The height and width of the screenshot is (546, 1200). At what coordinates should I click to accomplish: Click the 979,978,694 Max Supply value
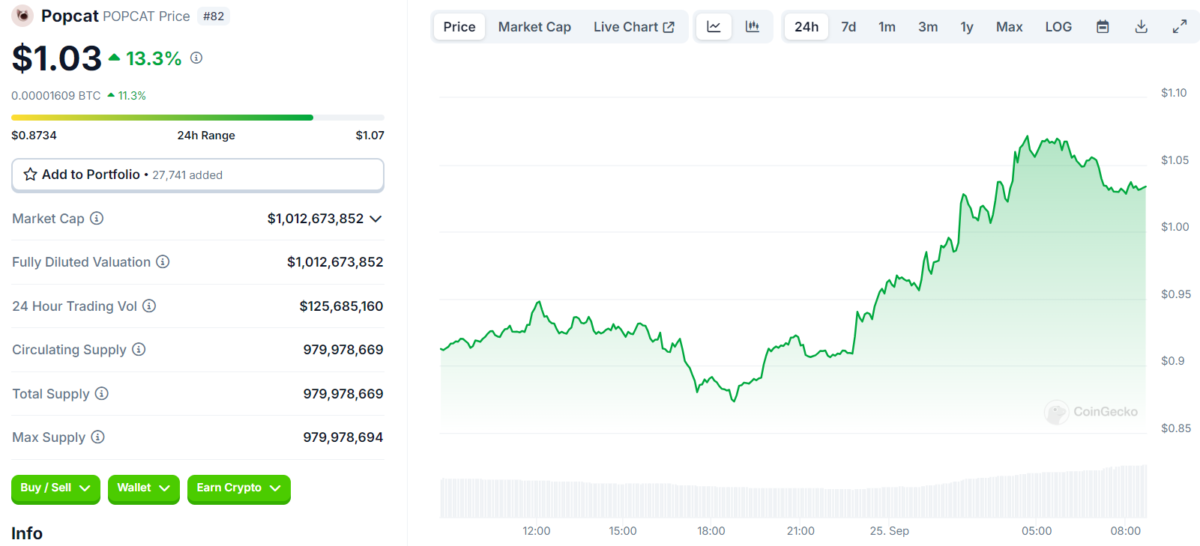[343, 437]
